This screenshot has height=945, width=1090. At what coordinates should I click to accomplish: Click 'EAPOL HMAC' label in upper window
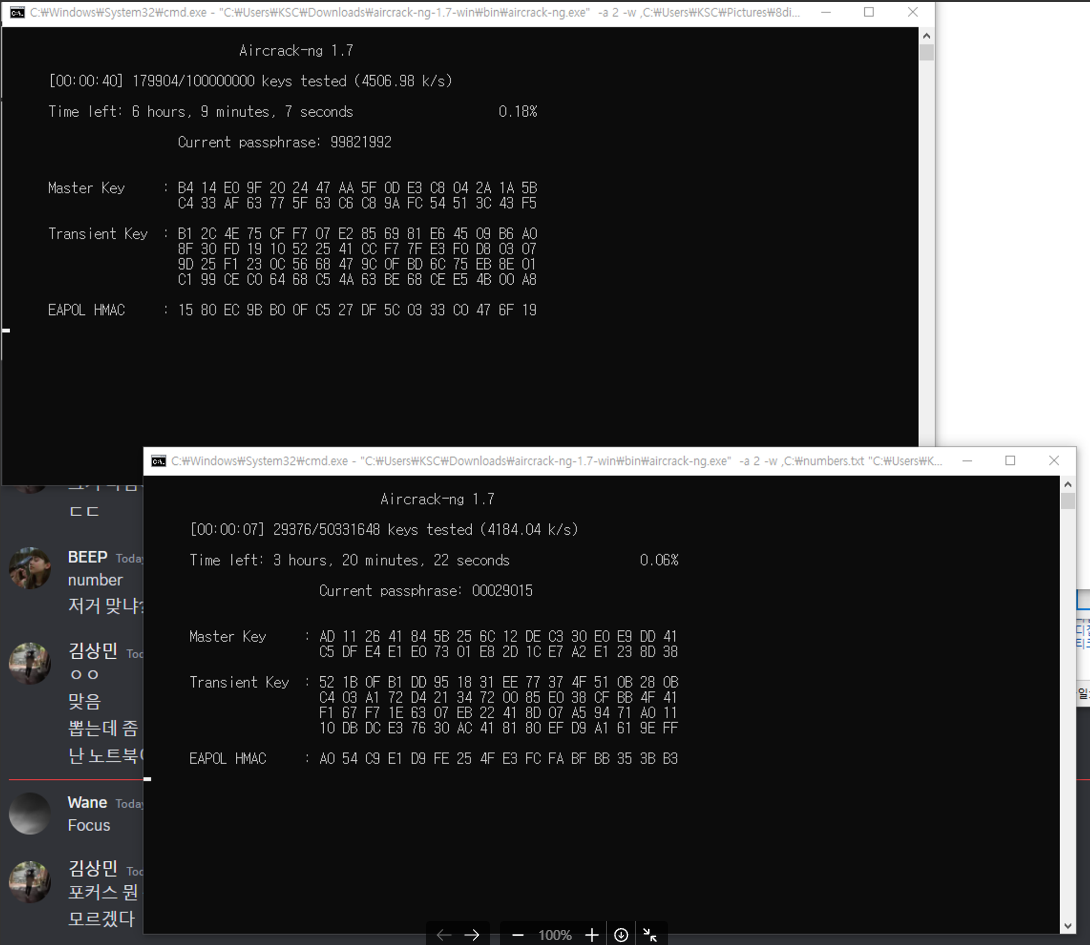click(x=86, y=310)
